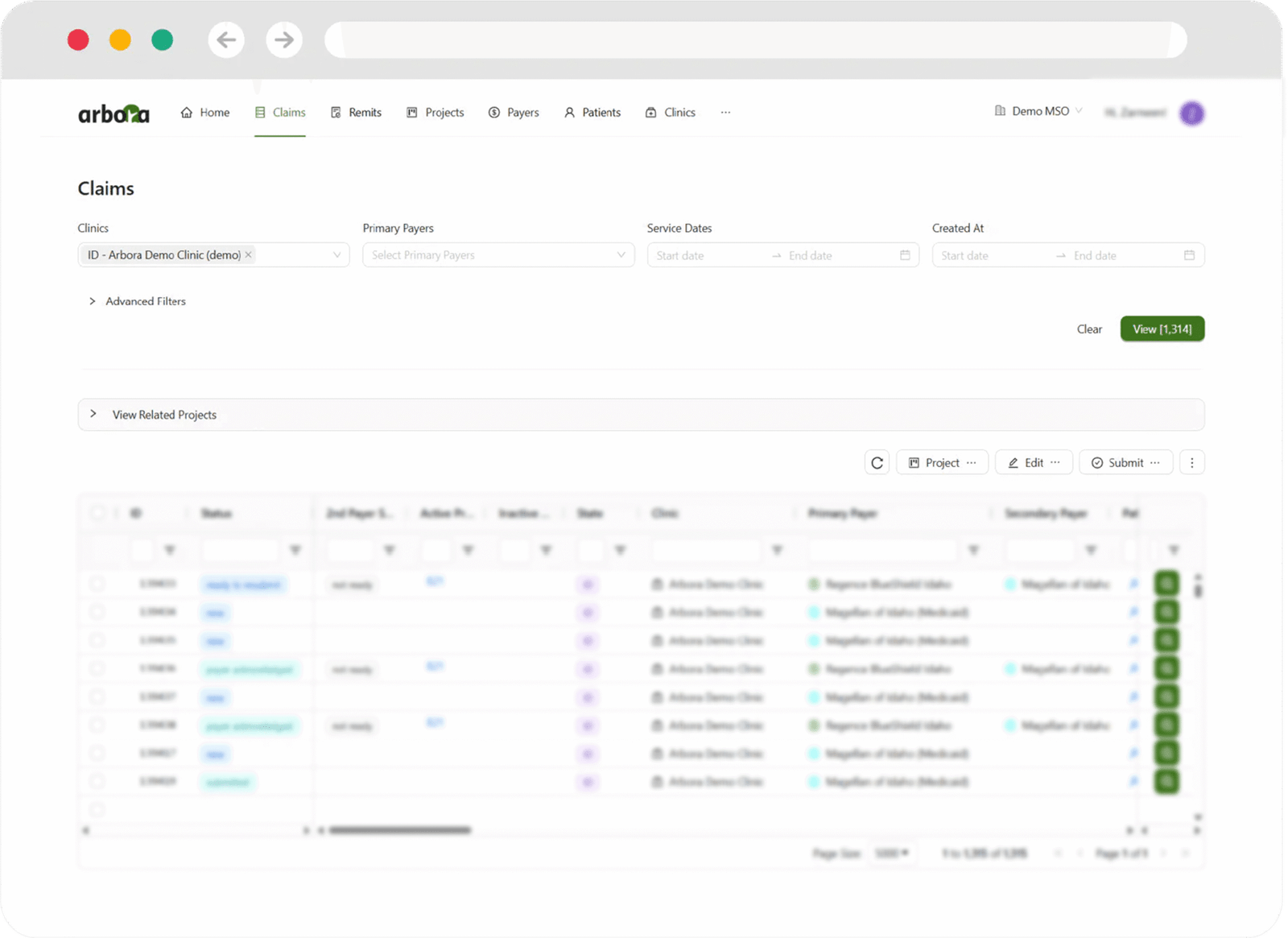Click the green view icon in first row

tap(1166, 584)
